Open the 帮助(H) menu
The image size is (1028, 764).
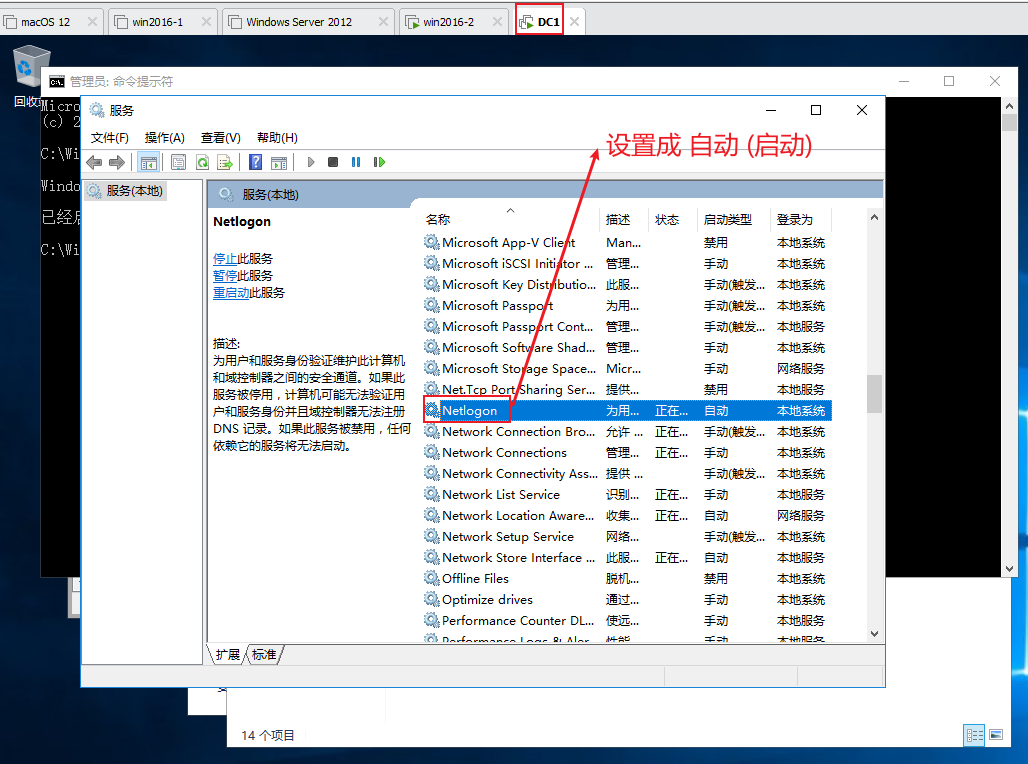(x=277, y=138)
